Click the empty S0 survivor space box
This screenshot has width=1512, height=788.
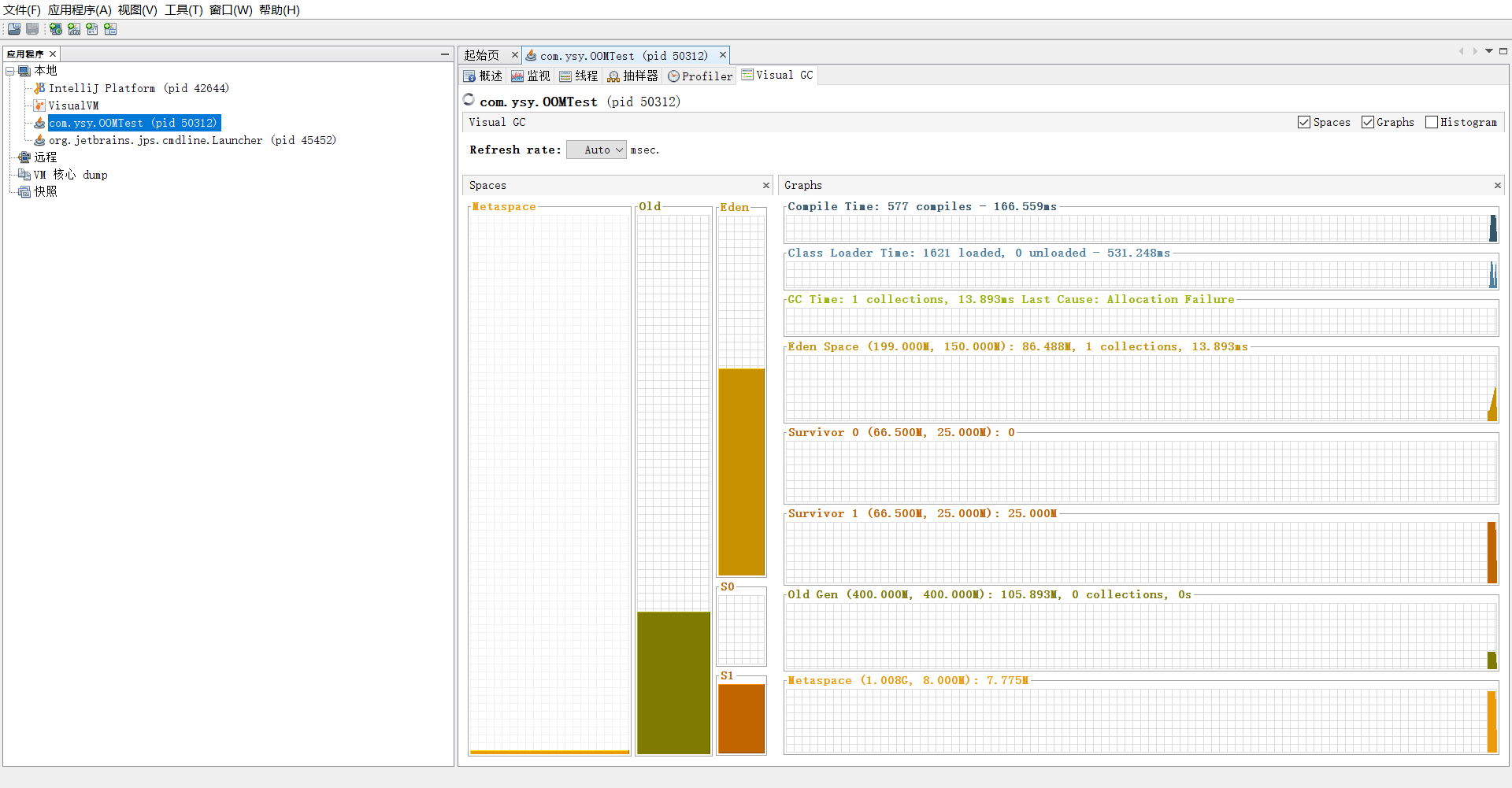tap(742, 629)
